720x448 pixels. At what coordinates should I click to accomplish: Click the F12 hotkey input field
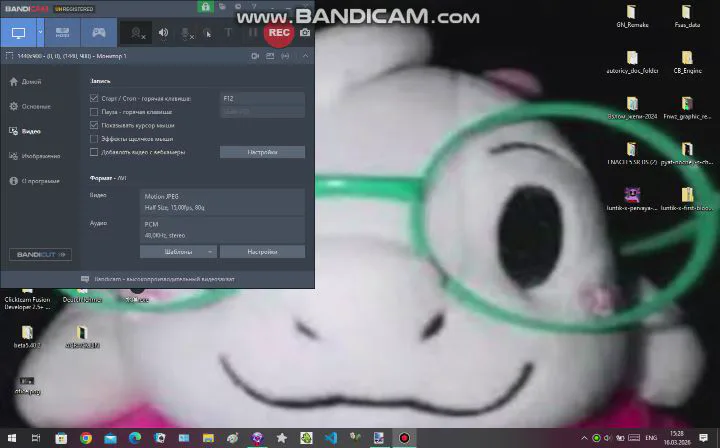click(x=262, y=98)
